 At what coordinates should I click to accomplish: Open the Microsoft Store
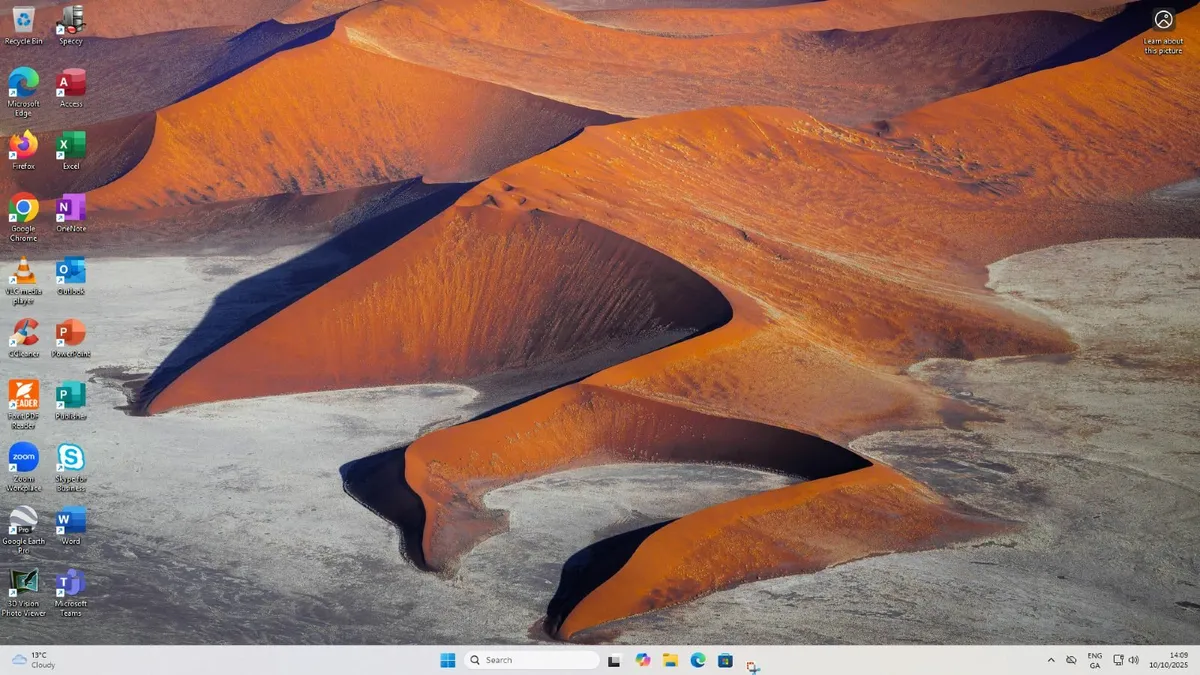726,660
